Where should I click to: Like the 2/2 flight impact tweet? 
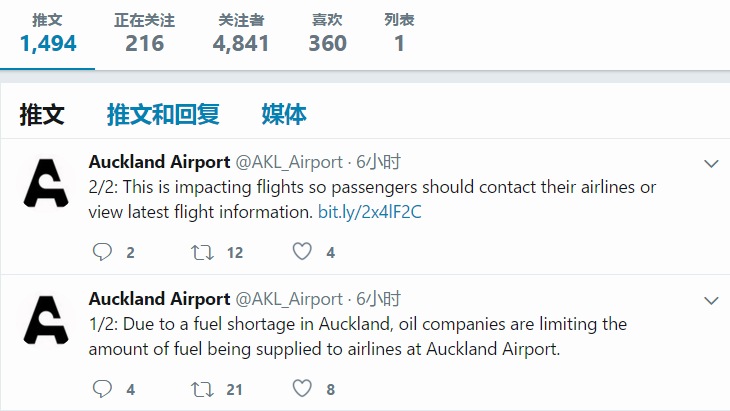point(302,252)
